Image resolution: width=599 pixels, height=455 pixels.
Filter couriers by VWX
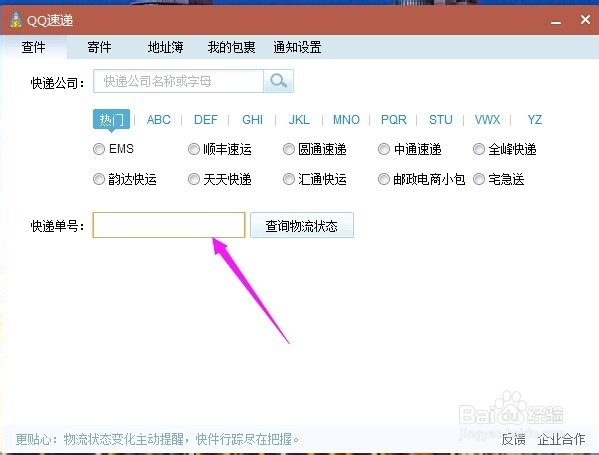click(487, 120)
